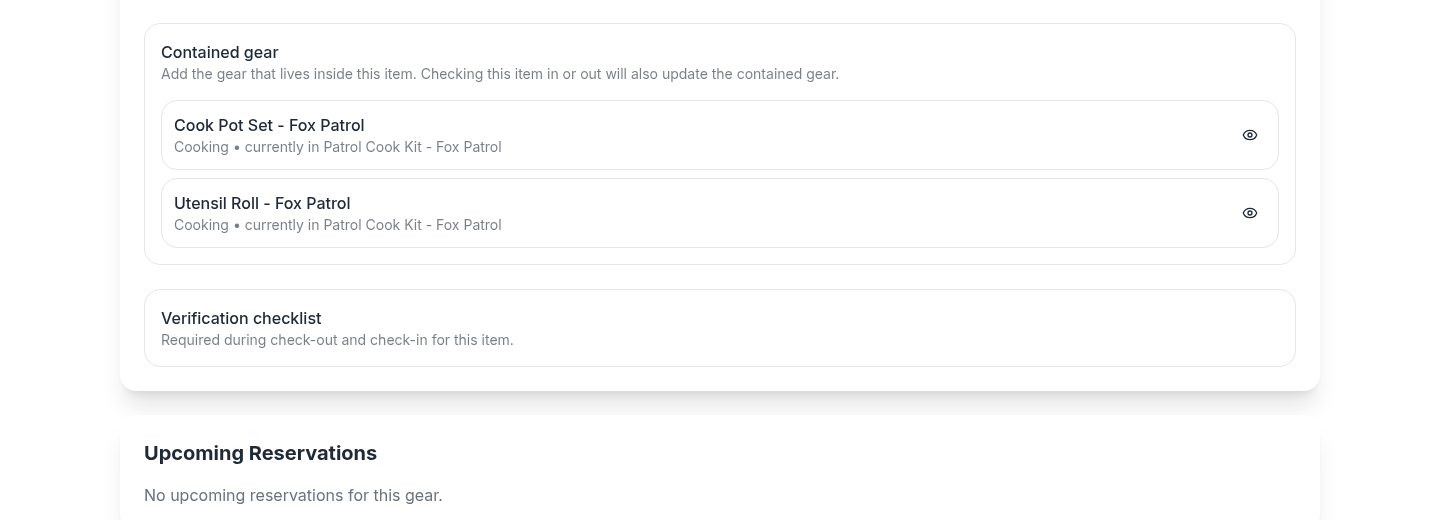
Task: Click the Contained gear description text
Action: point(499,74)
